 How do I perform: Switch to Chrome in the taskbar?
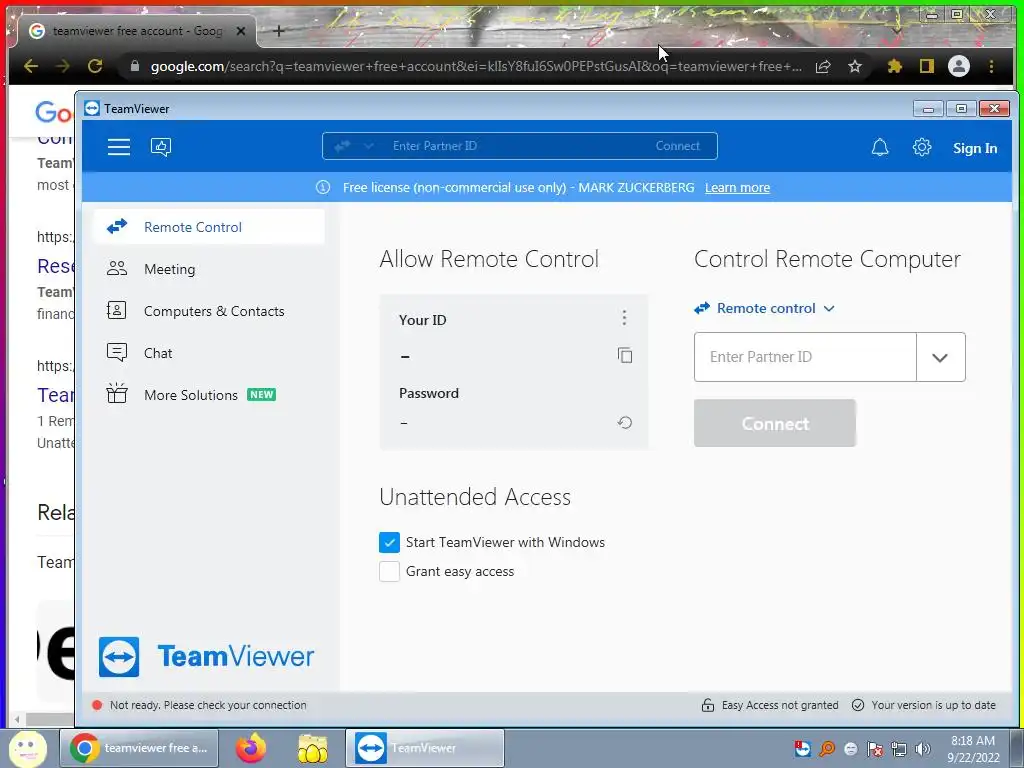[138, 748]
